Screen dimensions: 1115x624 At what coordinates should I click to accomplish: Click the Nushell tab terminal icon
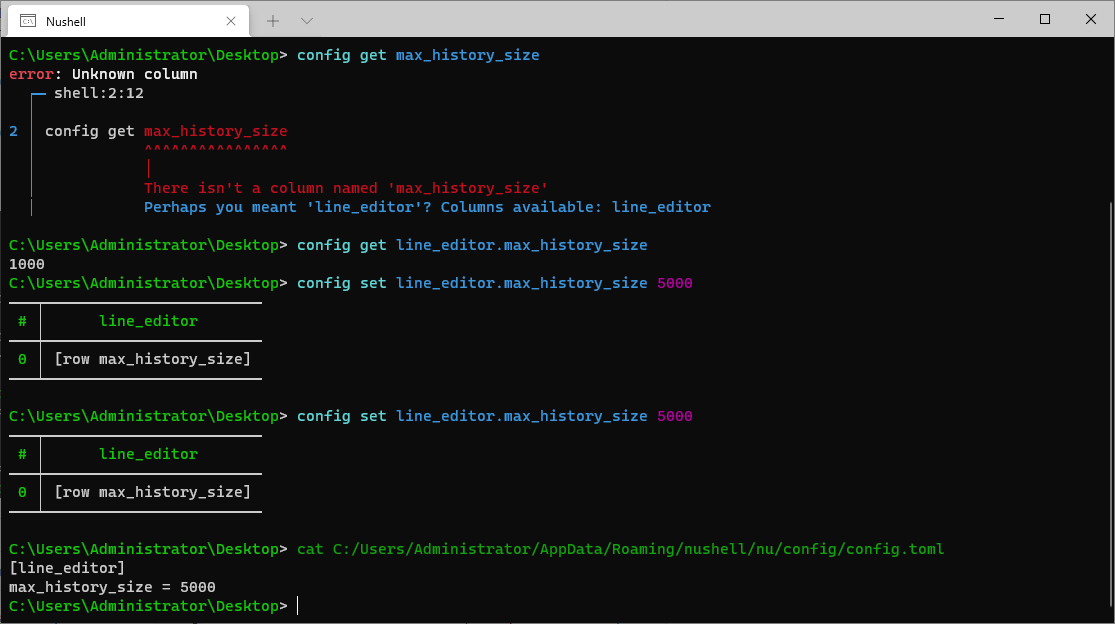click(x=28, y=21)
